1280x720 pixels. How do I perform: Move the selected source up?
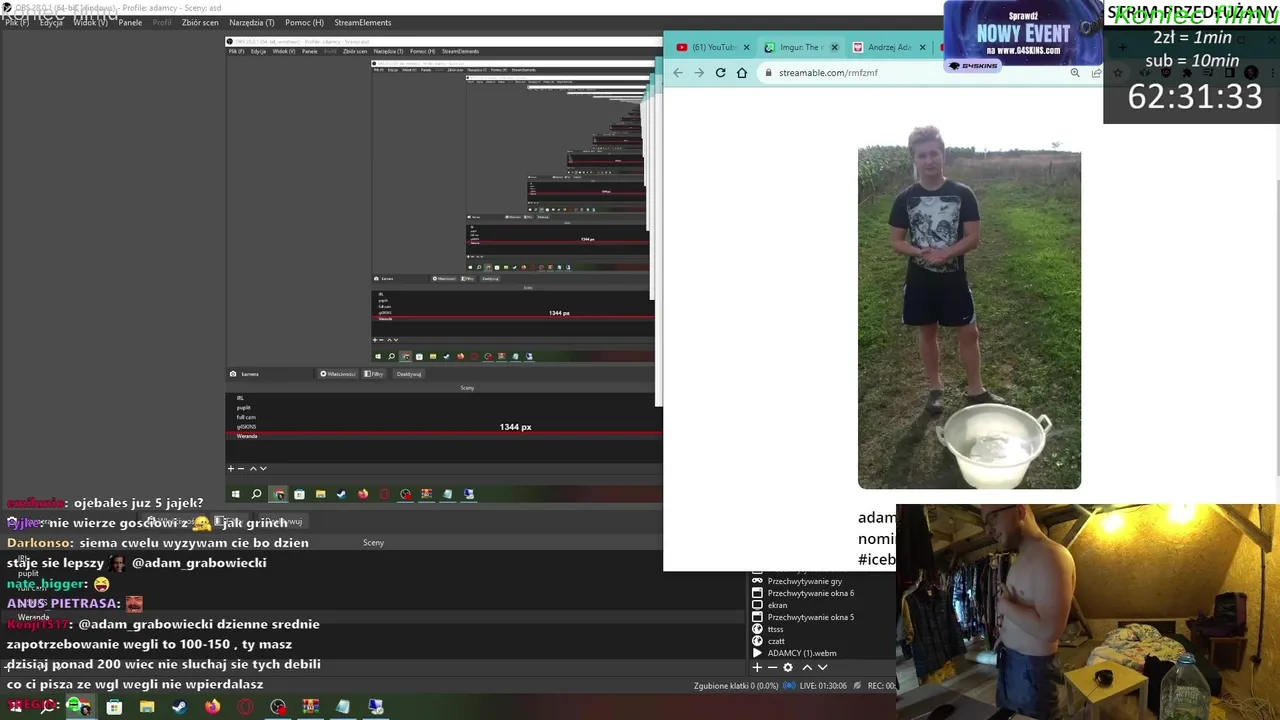point(807,667)
